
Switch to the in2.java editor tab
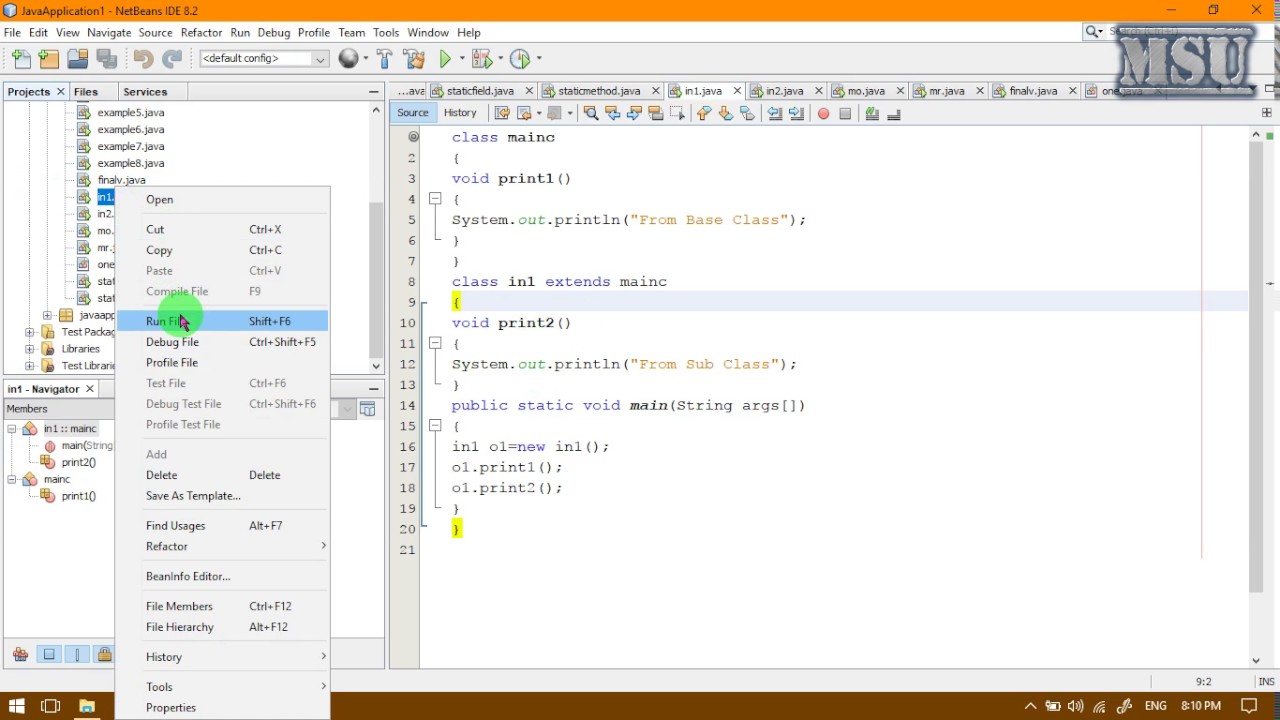pyautogui.click(x=784, y=91)
